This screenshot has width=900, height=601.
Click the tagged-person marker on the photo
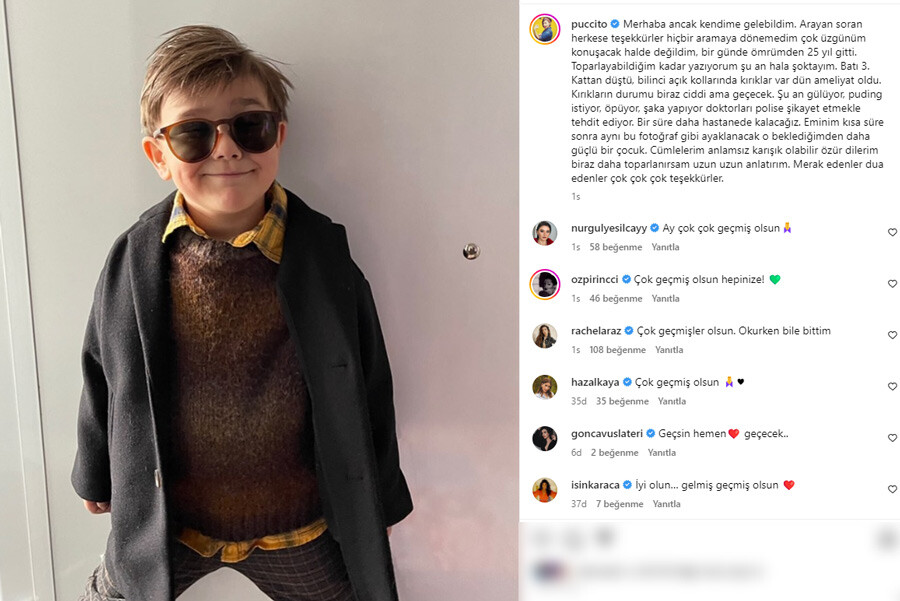[x=471, y=252]
